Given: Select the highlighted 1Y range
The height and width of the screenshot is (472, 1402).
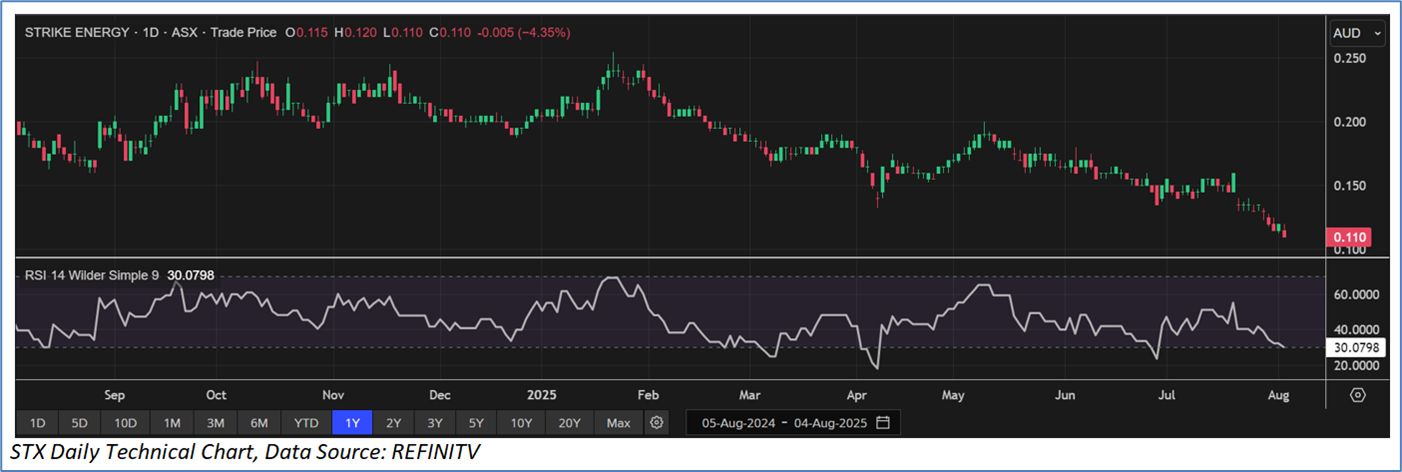Looking at the screenshot, I should pos(351,423).
